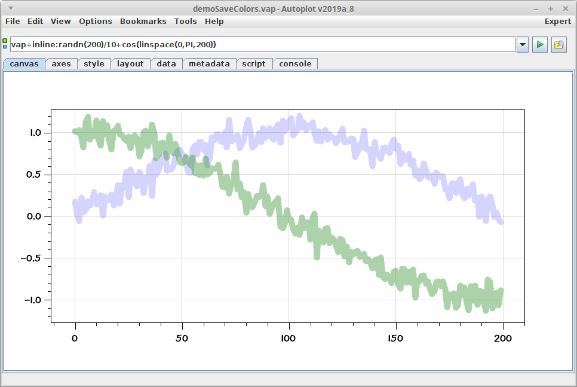Switch to the console tab
Image resolution: width=577 pixels, height=387 pixels.
(x=295, y=64)
